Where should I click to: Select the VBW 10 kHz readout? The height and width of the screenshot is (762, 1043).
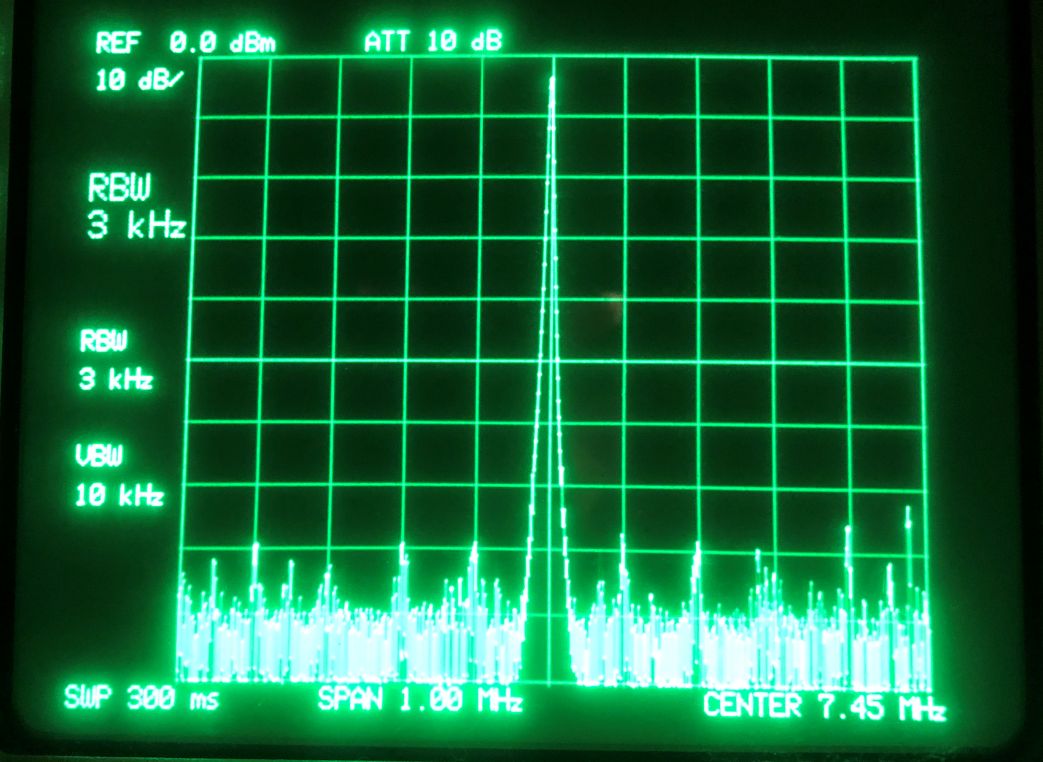tap(118, 475)
